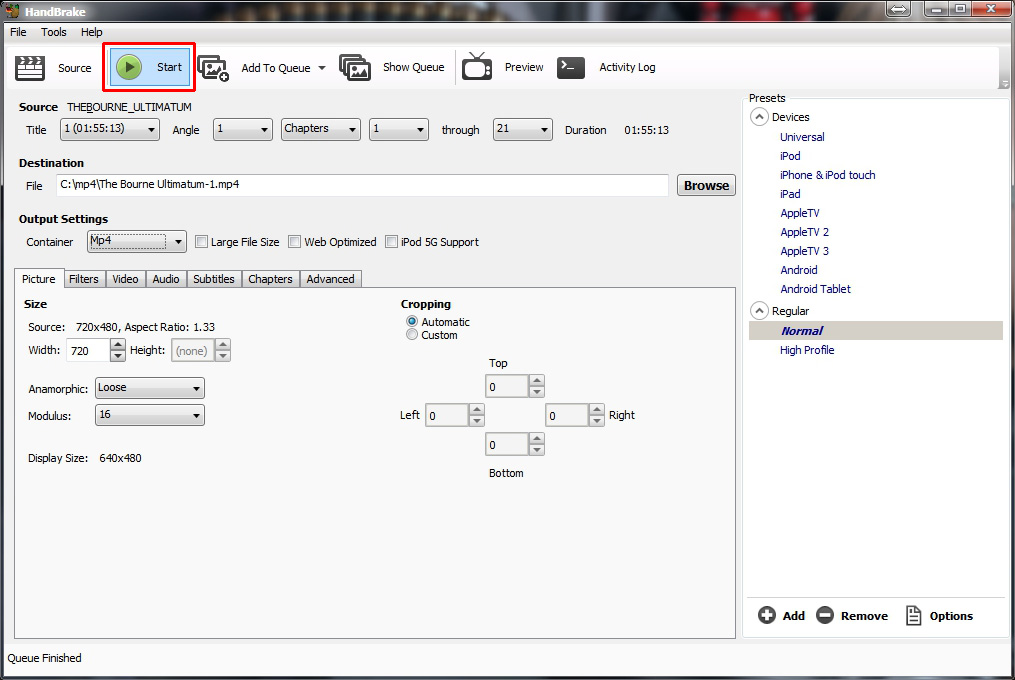Screen dimensions: 1015x680
Task: Select the High Profile preset
Action: tap(807, 350)
